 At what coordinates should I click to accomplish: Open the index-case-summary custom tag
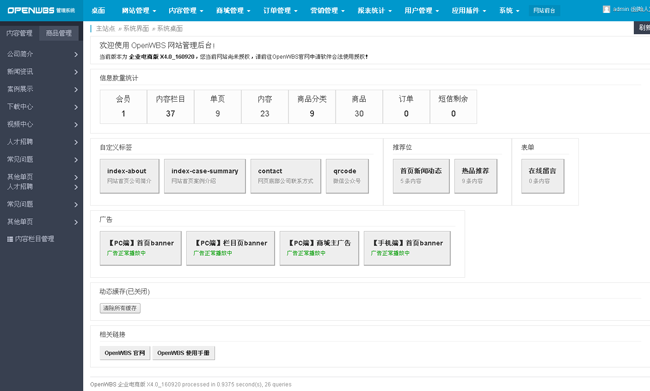[205, 176]
